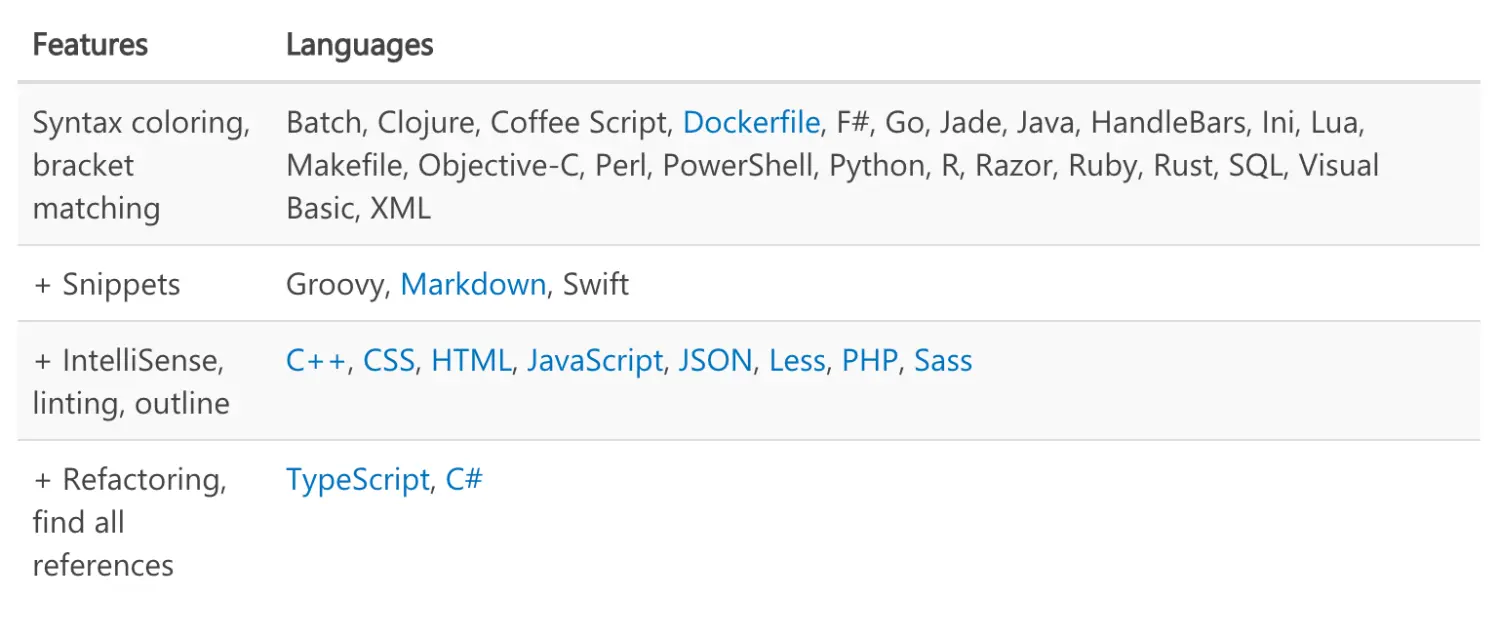Click the word "PowerShell"

click(738, 166)
